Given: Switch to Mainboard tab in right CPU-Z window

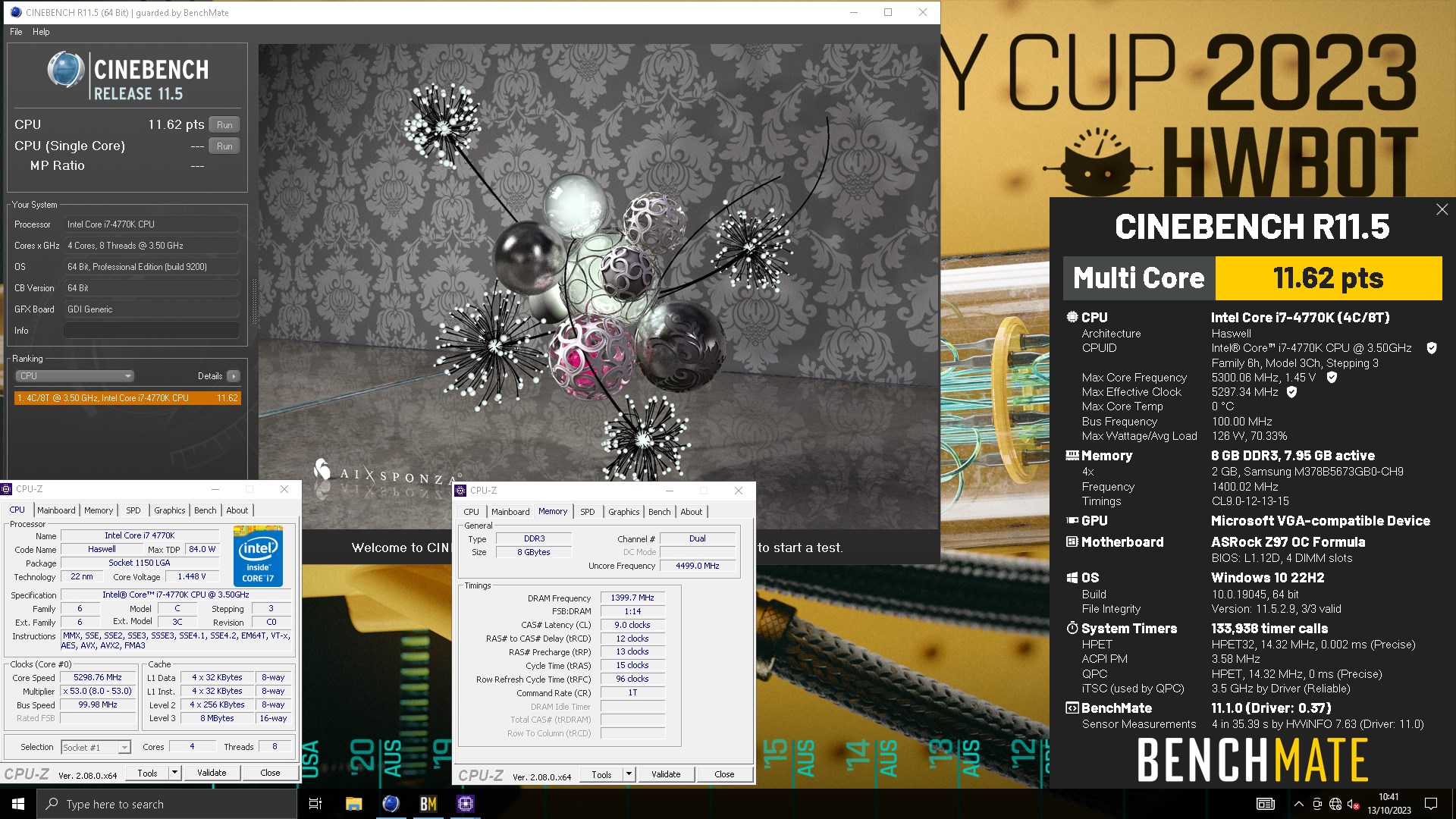Looking at the screenshot, I should coord(510,512).
